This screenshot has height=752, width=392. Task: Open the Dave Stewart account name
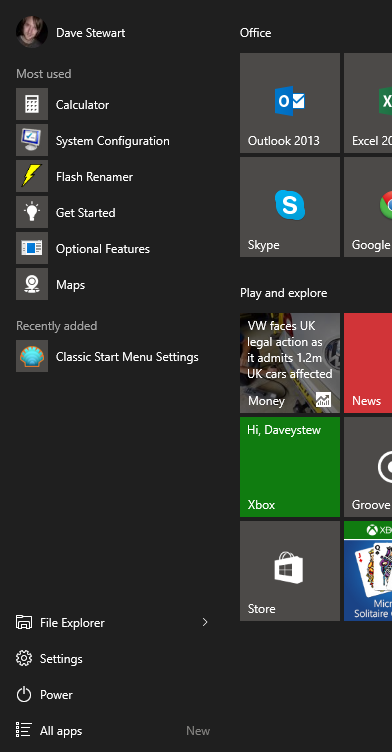click(x=90, y=33)
